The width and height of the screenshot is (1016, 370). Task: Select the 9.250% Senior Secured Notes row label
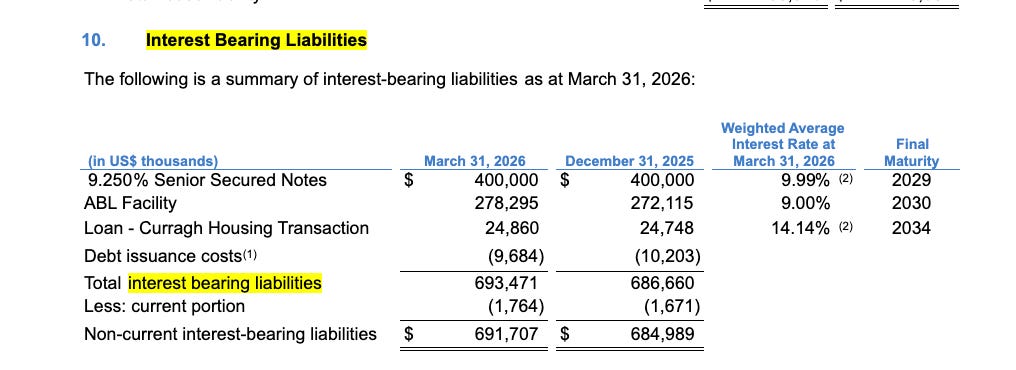pyautogui.click(x=207, y=179)
